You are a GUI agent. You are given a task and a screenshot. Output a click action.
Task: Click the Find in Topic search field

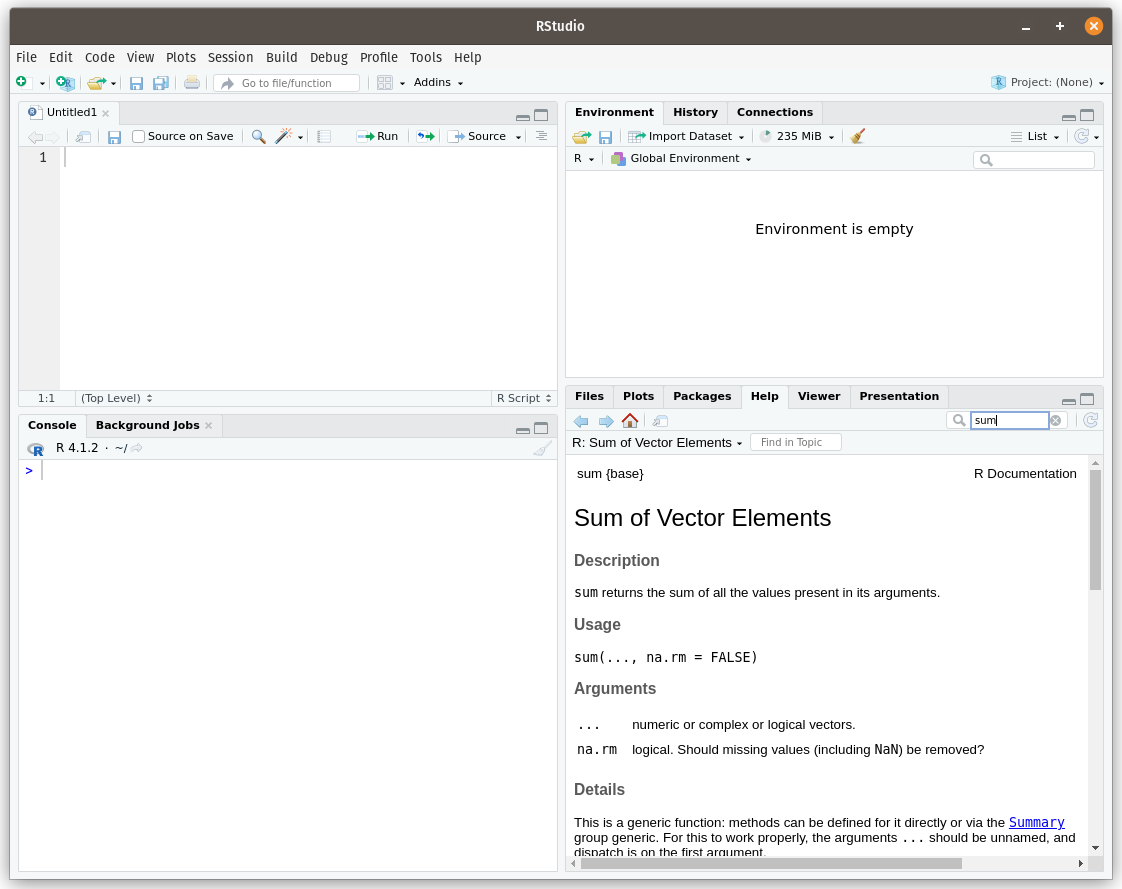[795, 442]
